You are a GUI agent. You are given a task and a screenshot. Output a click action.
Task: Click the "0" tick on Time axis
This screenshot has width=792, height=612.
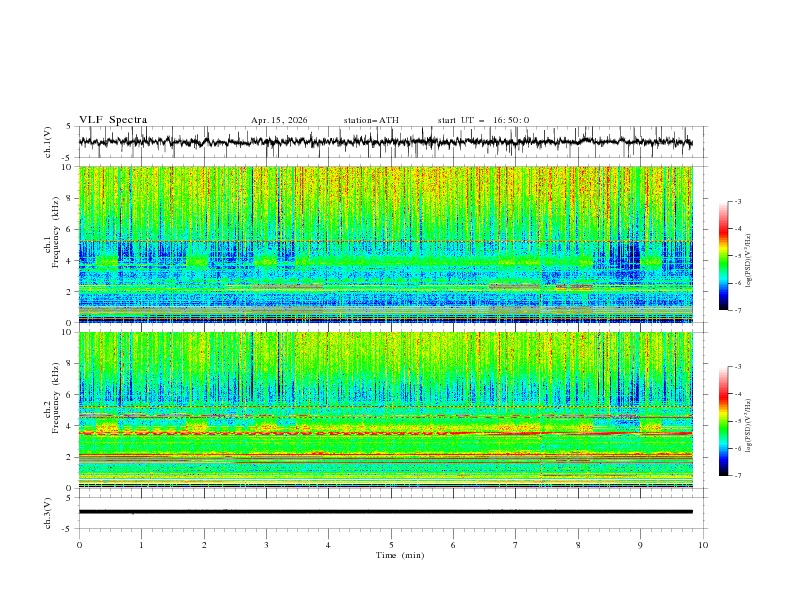click(x=79, y=545)
